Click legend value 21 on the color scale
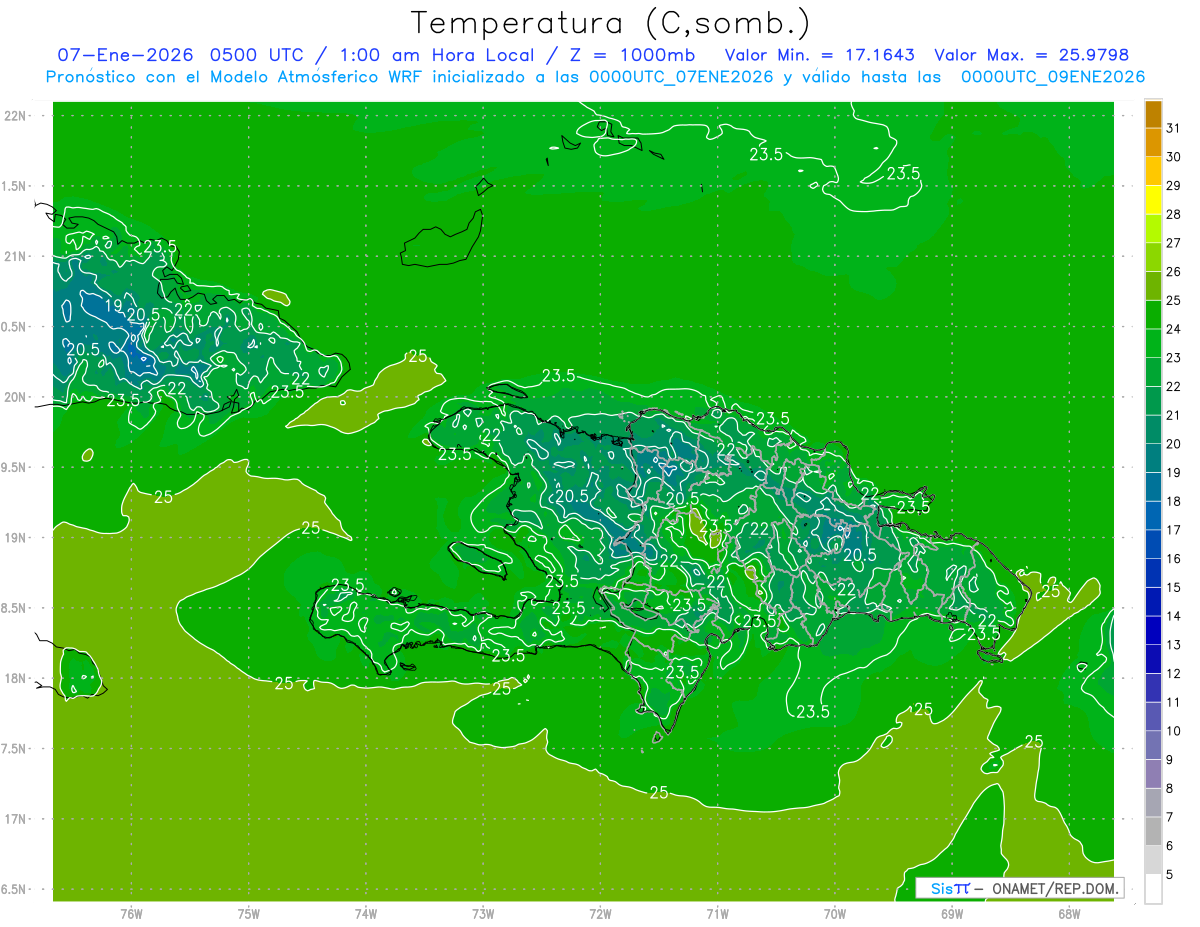 point(1173,415)
